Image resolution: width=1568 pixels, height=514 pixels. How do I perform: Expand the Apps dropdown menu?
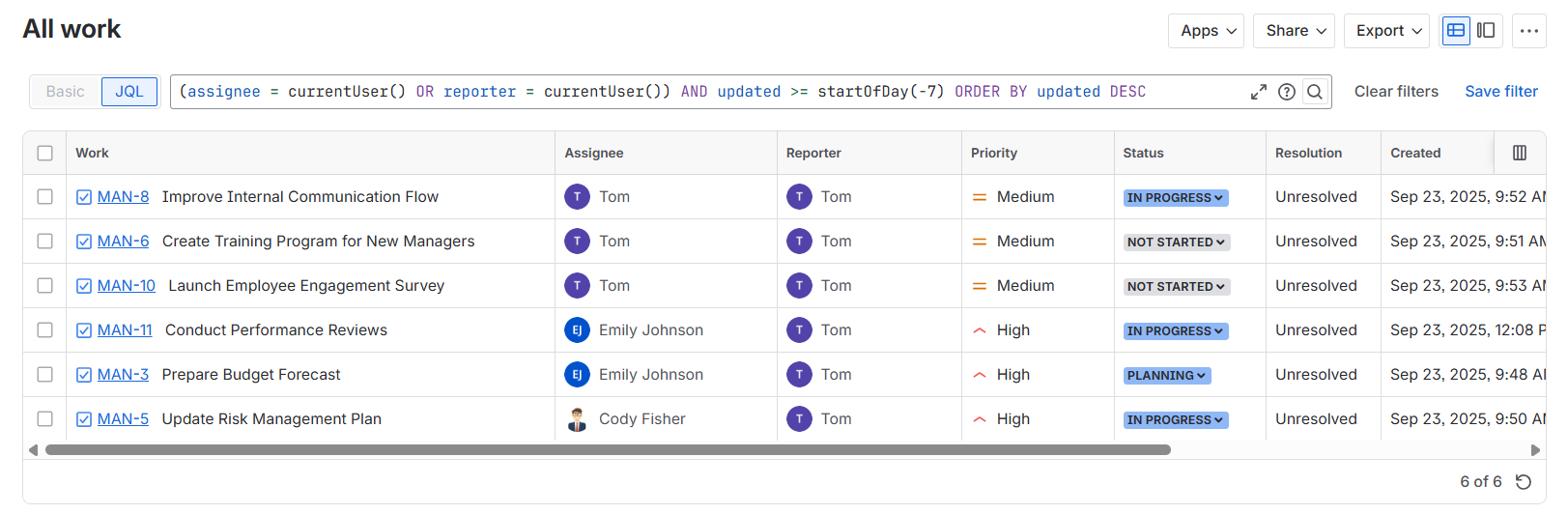tap(1206, 31)
